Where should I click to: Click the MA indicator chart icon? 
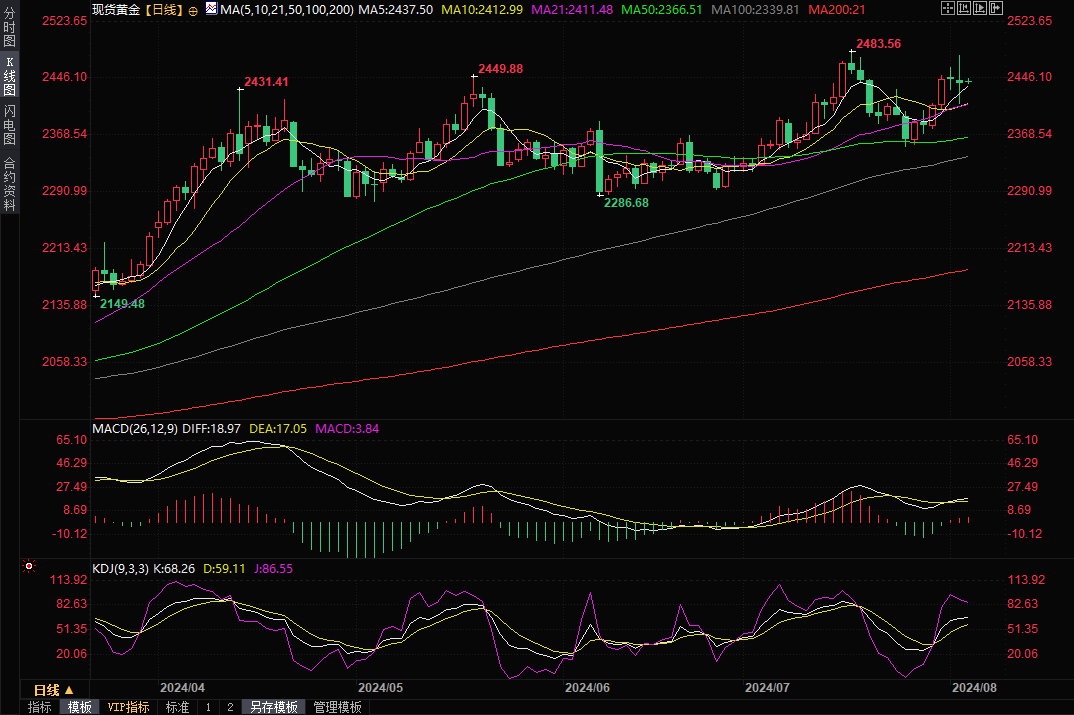pyautogui.click(x=210, y=9)
